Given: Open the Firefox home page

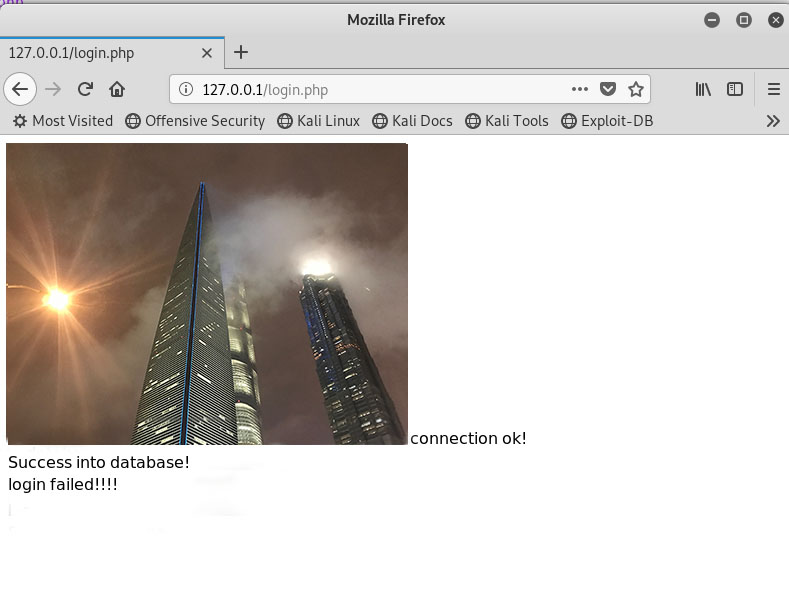Looking at the screenshot, I should pos(117,89).
